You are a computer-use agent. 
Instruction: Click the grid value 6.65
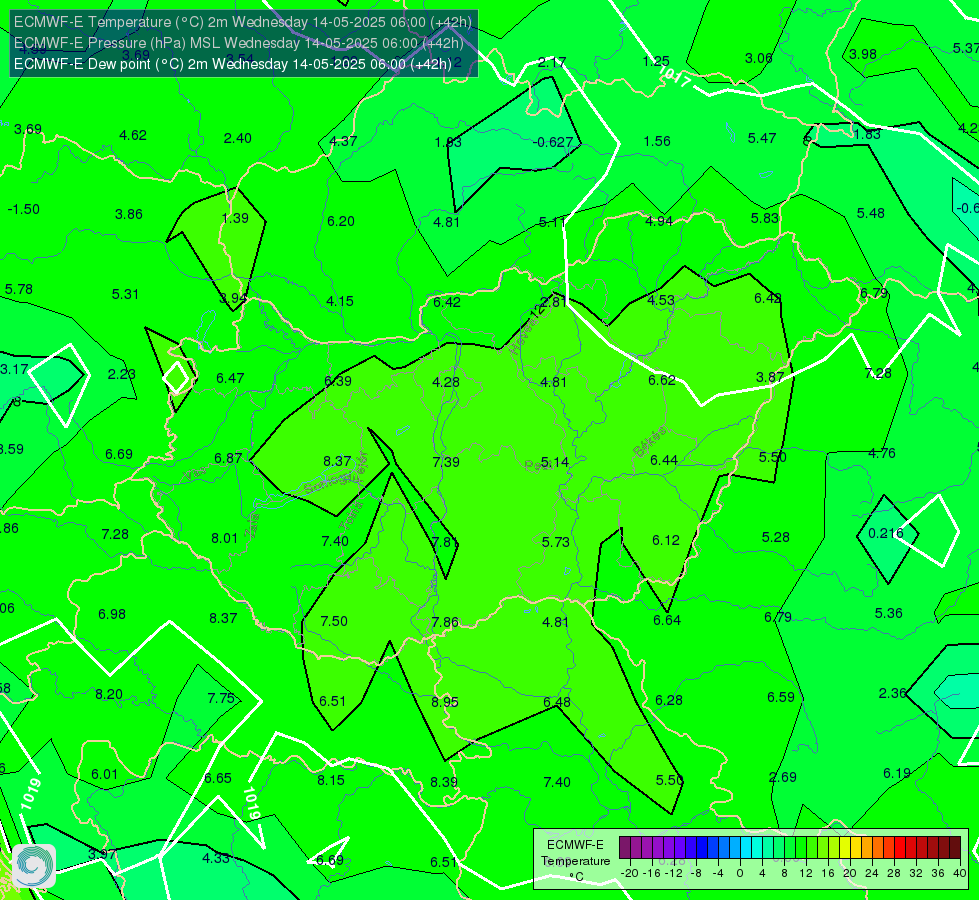click(x=218, y=778)
